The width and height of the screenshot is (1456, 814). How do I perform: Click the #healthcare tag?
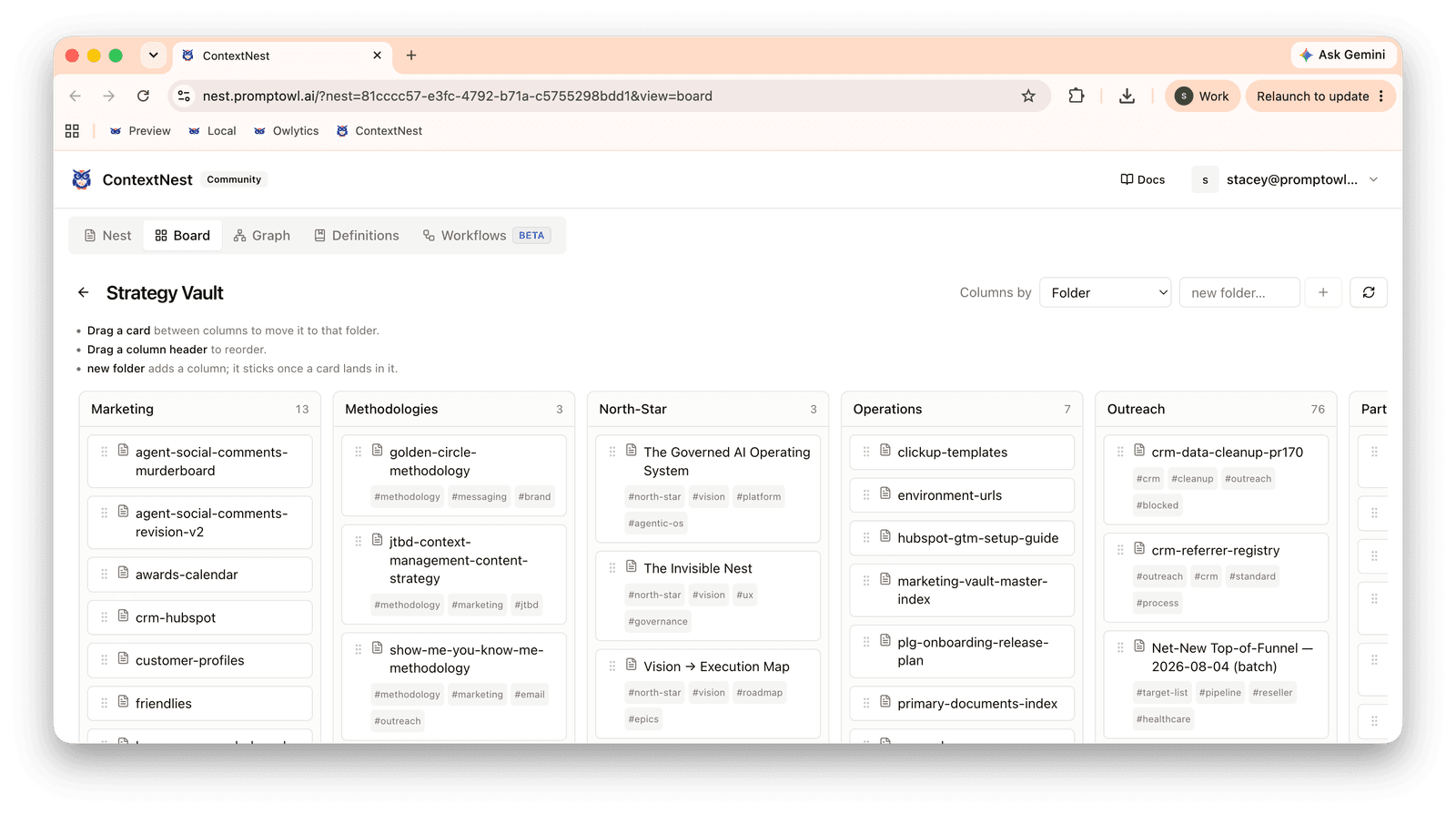click(1163, 719)
